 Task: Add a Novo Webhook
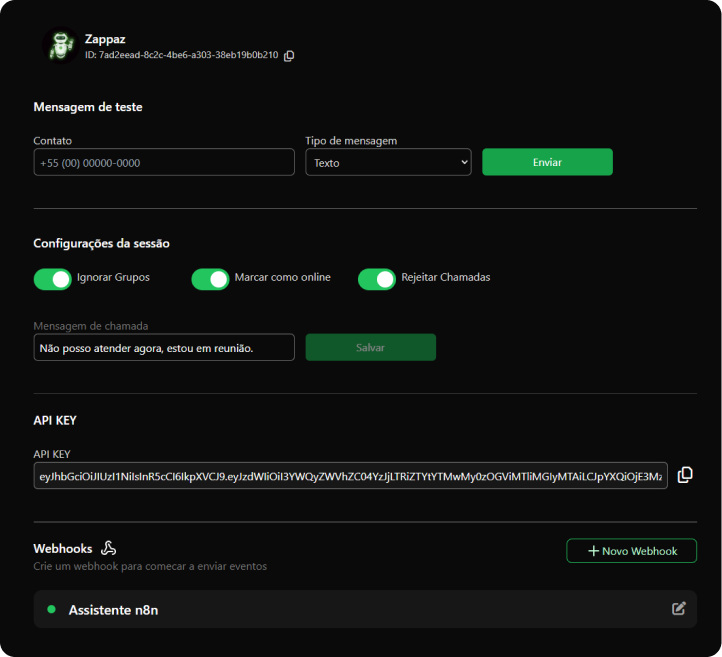[631, 551]
